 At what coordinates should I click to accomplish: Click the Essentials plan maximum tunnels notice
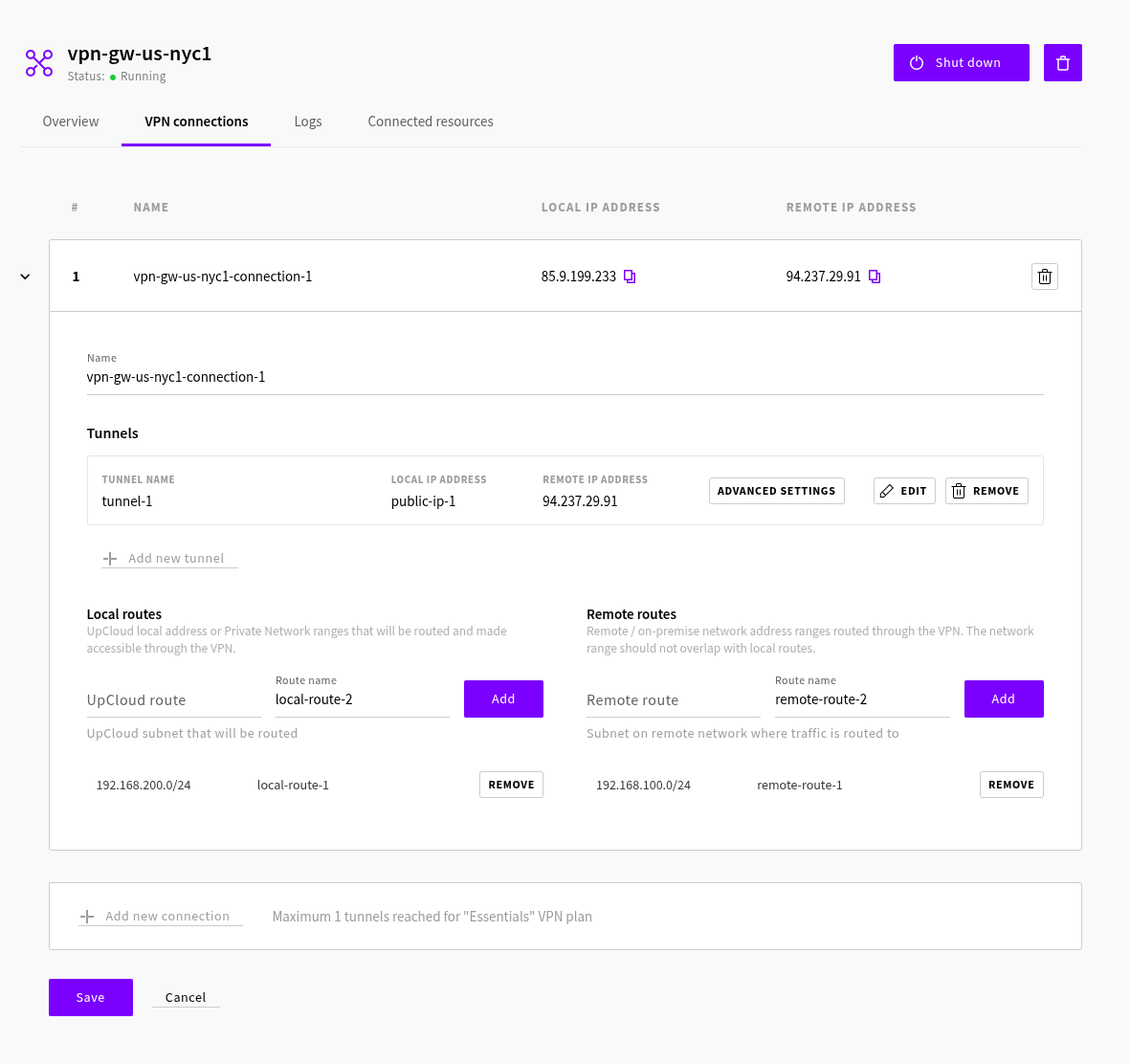tap(432, 917)
